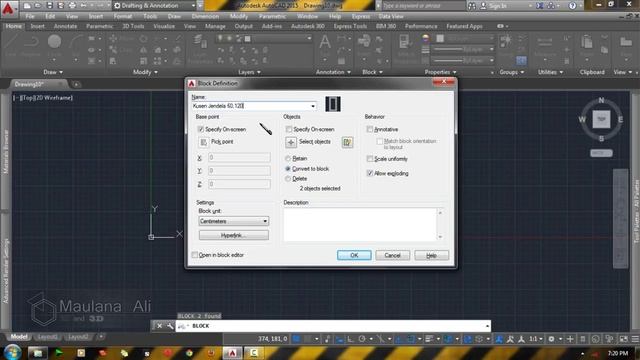Select the Retain radio option

click(x=288, y=158)
